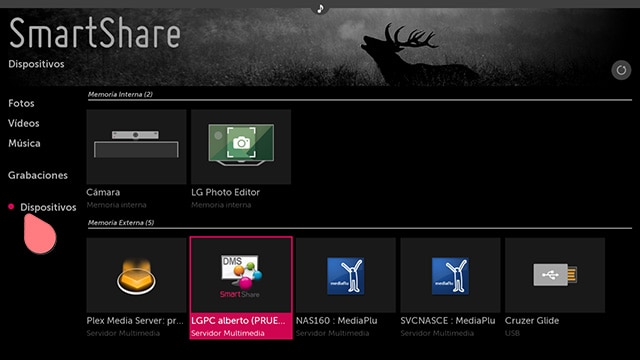Click the 'Cruzer Glide' label
Viewport: 640px width, 360px height.
[532, 321]
